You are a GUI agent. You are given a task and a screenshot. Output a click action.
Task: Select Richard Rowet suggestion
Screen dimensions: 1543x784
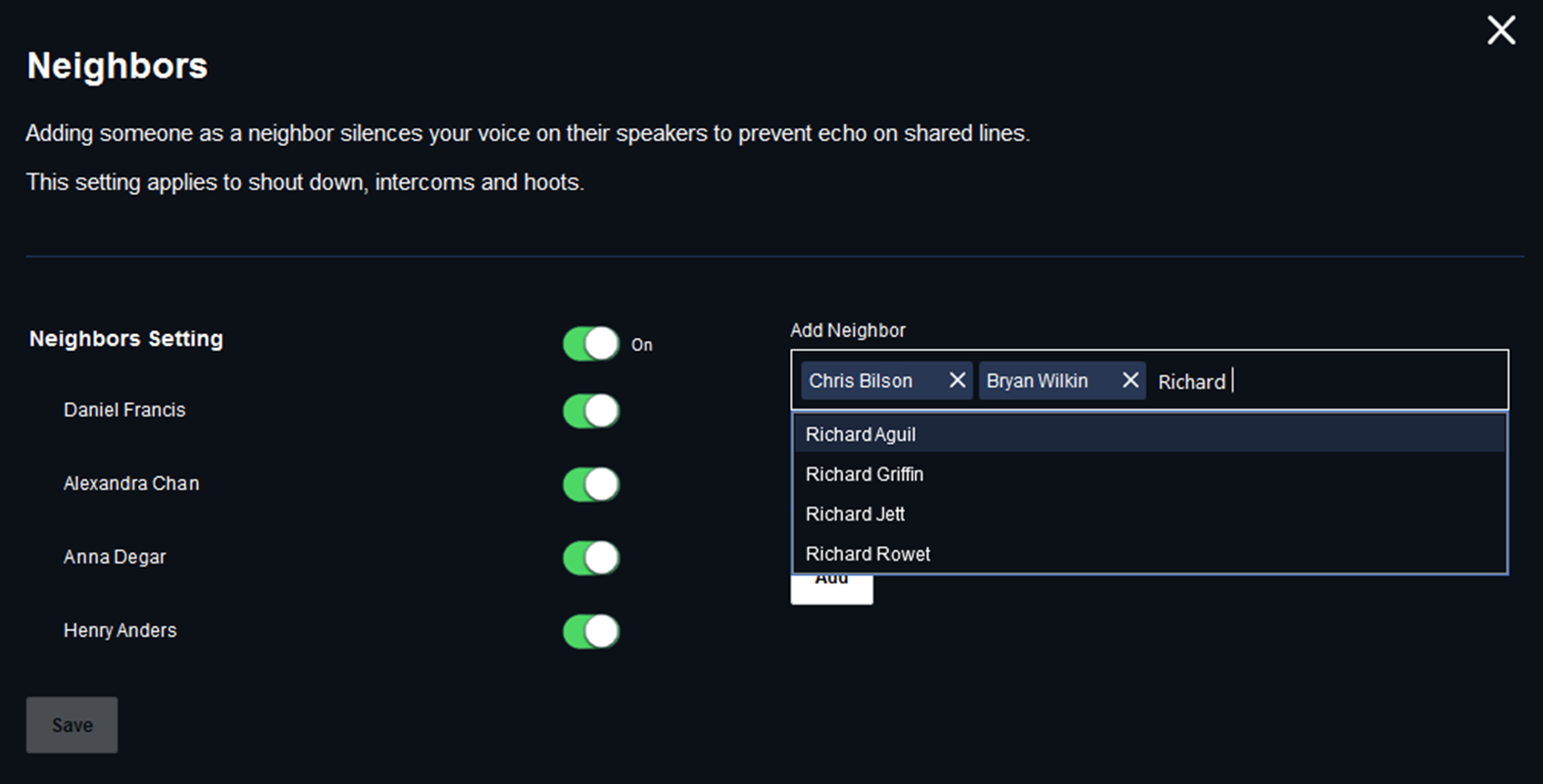868,554
